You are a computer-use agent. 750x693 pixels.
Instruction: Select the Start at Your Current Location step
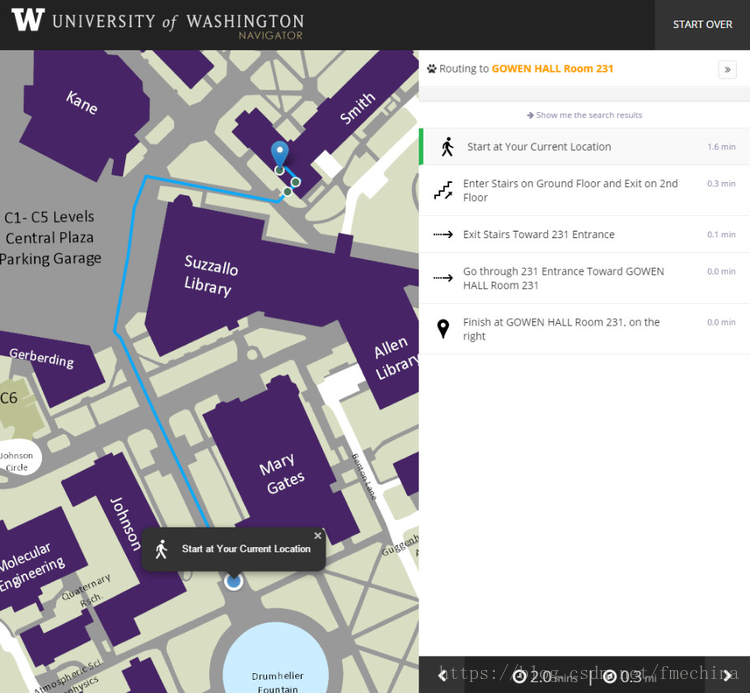[584, 147]
